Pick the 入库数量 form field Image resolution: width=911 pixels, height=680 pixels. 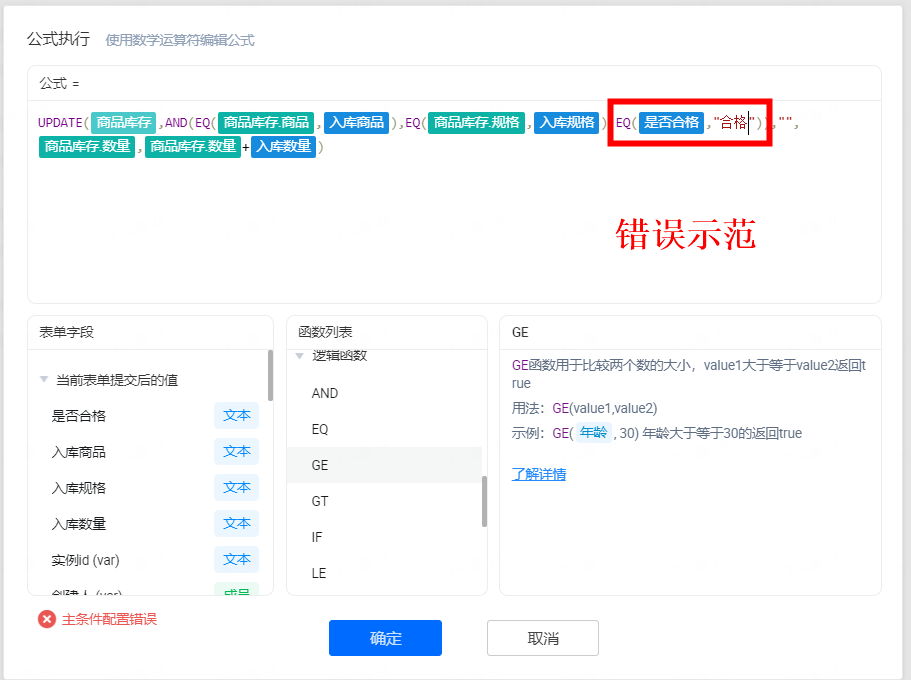click(79, 524)
